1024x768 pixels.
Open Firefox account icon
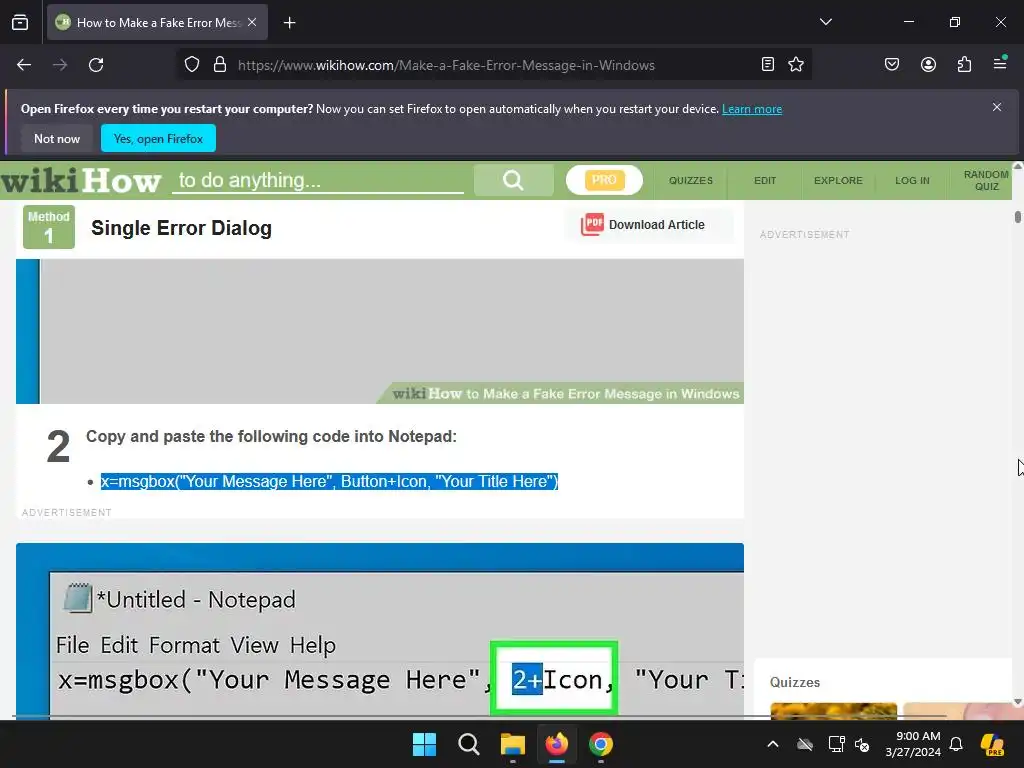point(928,64)
